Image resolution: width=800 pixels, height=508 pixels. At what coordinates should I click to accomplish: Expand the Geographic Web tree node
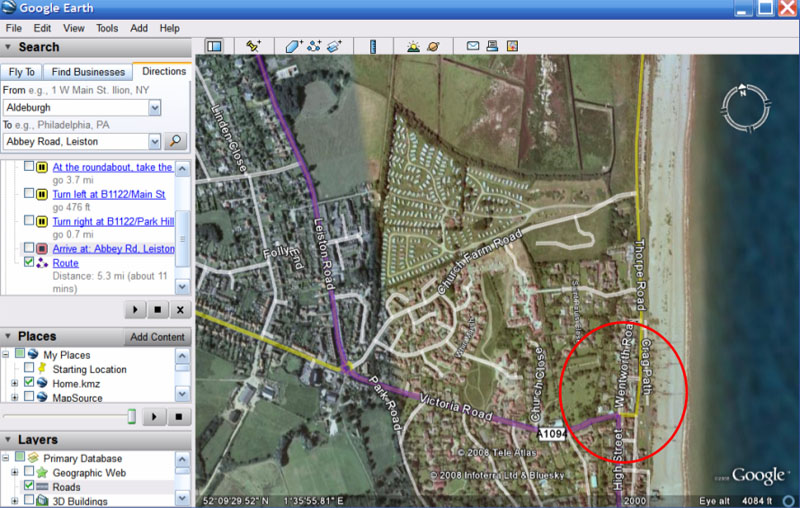[x=14, y=472]
